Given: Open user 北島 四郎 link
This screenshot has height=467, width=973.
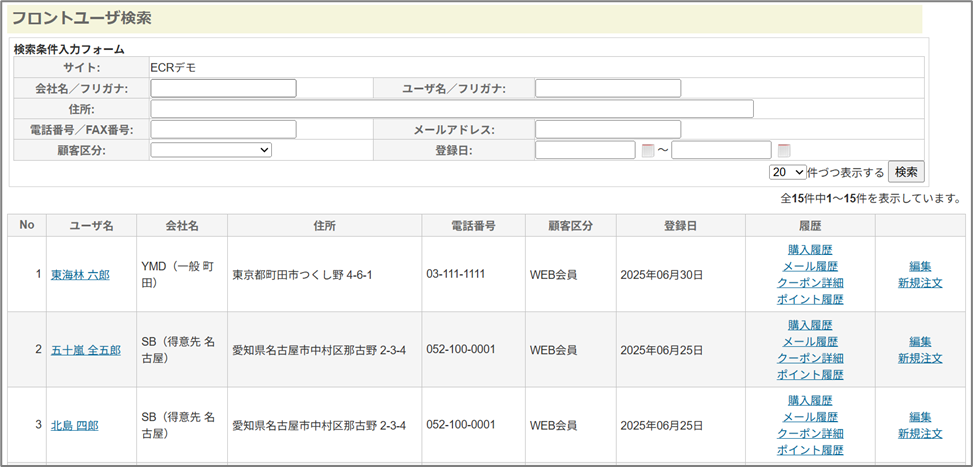Looking at the screenshot, I should click(74, 425).
